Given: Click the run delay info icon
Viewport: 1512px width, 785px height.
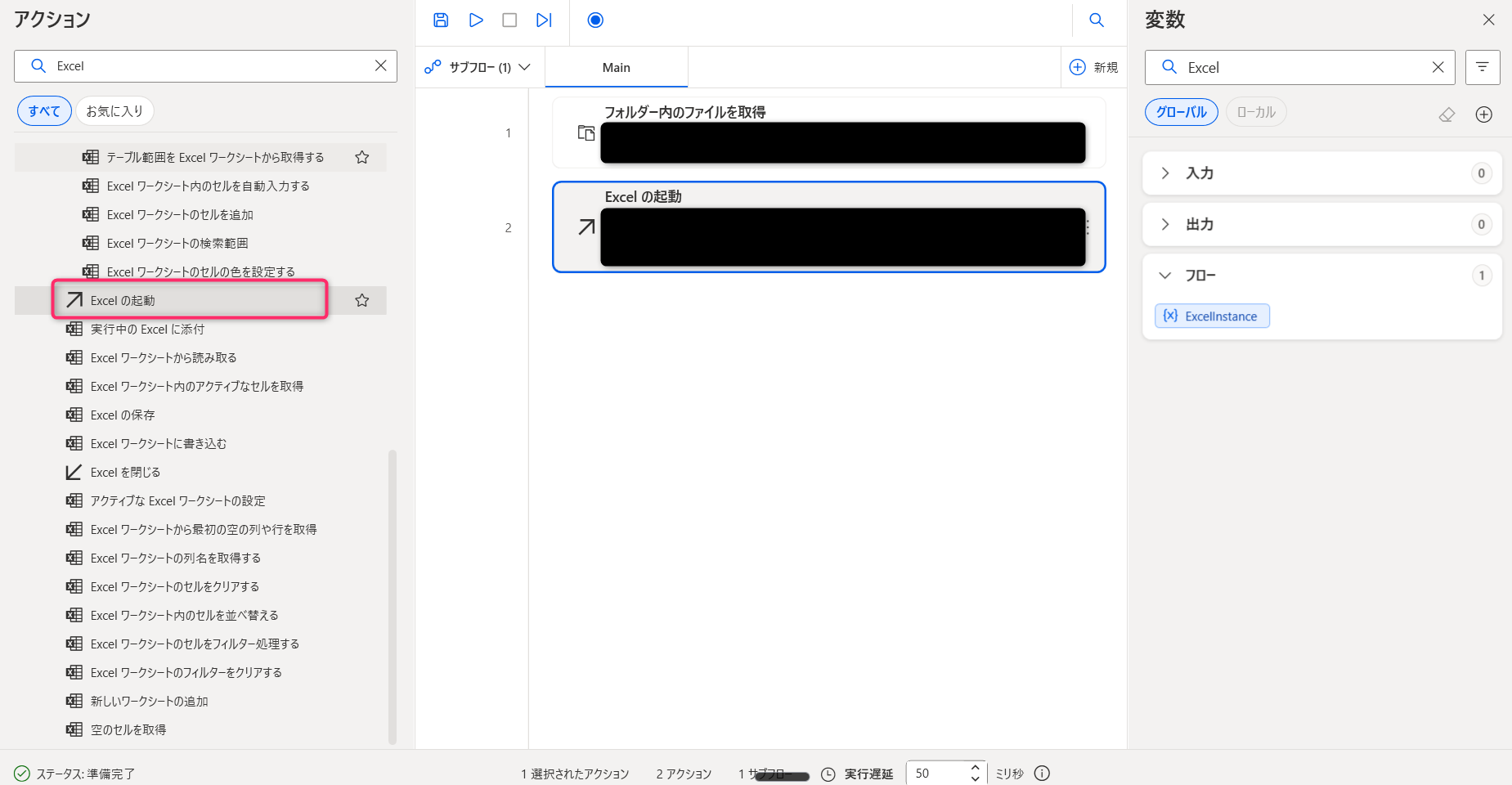Looking at the screenshot, I should pos(1042,773).
